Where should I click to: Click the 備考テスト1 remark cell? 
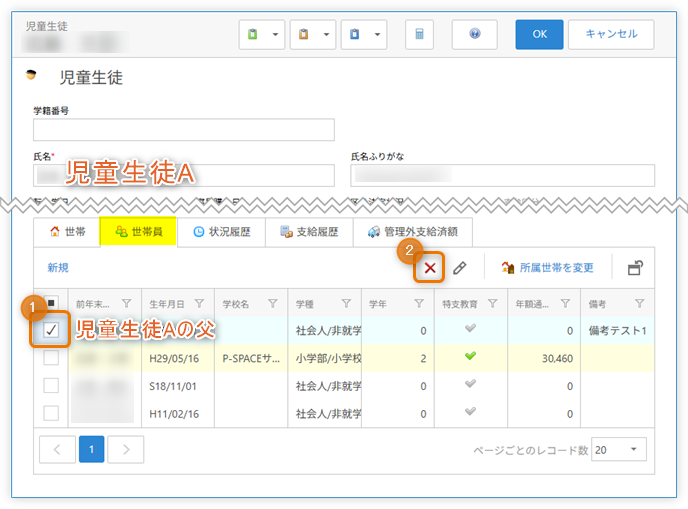[x=617, y=330]
